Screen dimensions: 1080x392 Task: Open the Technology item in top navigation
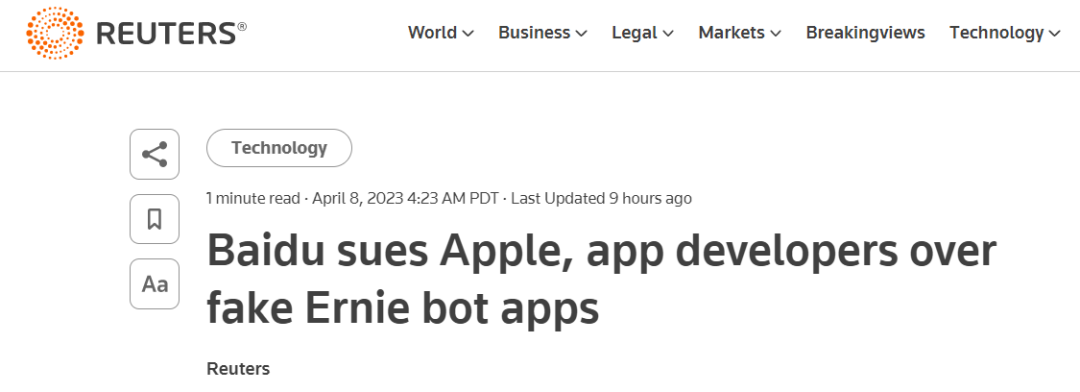(x=997, y=32)
